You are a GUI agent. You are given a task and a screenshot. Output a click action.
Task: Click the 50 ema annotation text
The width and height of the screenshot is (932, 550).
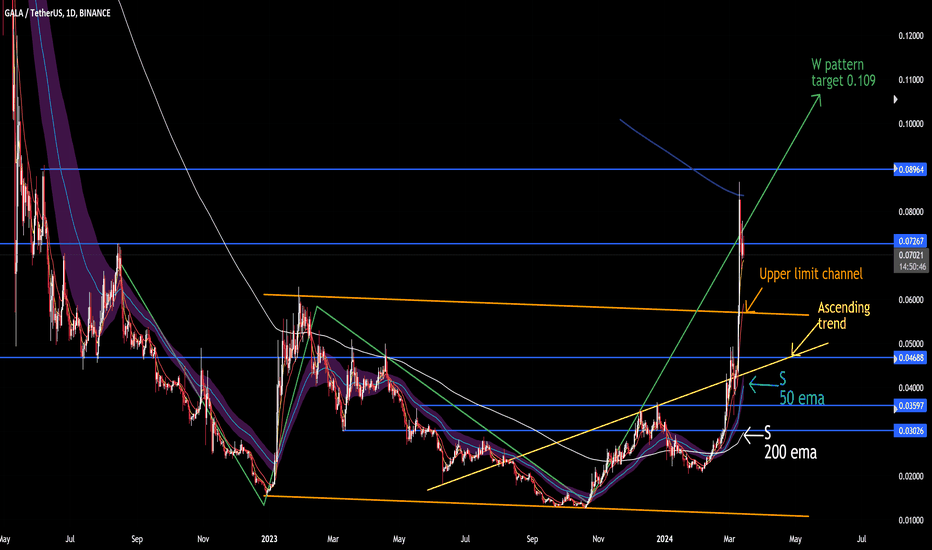pos(802,398)
